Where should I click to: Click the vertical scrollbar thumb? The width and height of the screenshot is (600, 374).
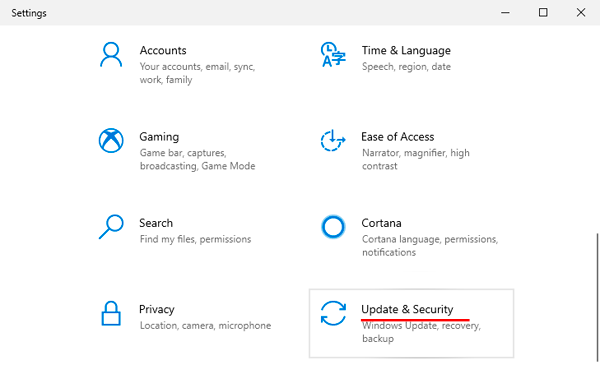(597, 297)
